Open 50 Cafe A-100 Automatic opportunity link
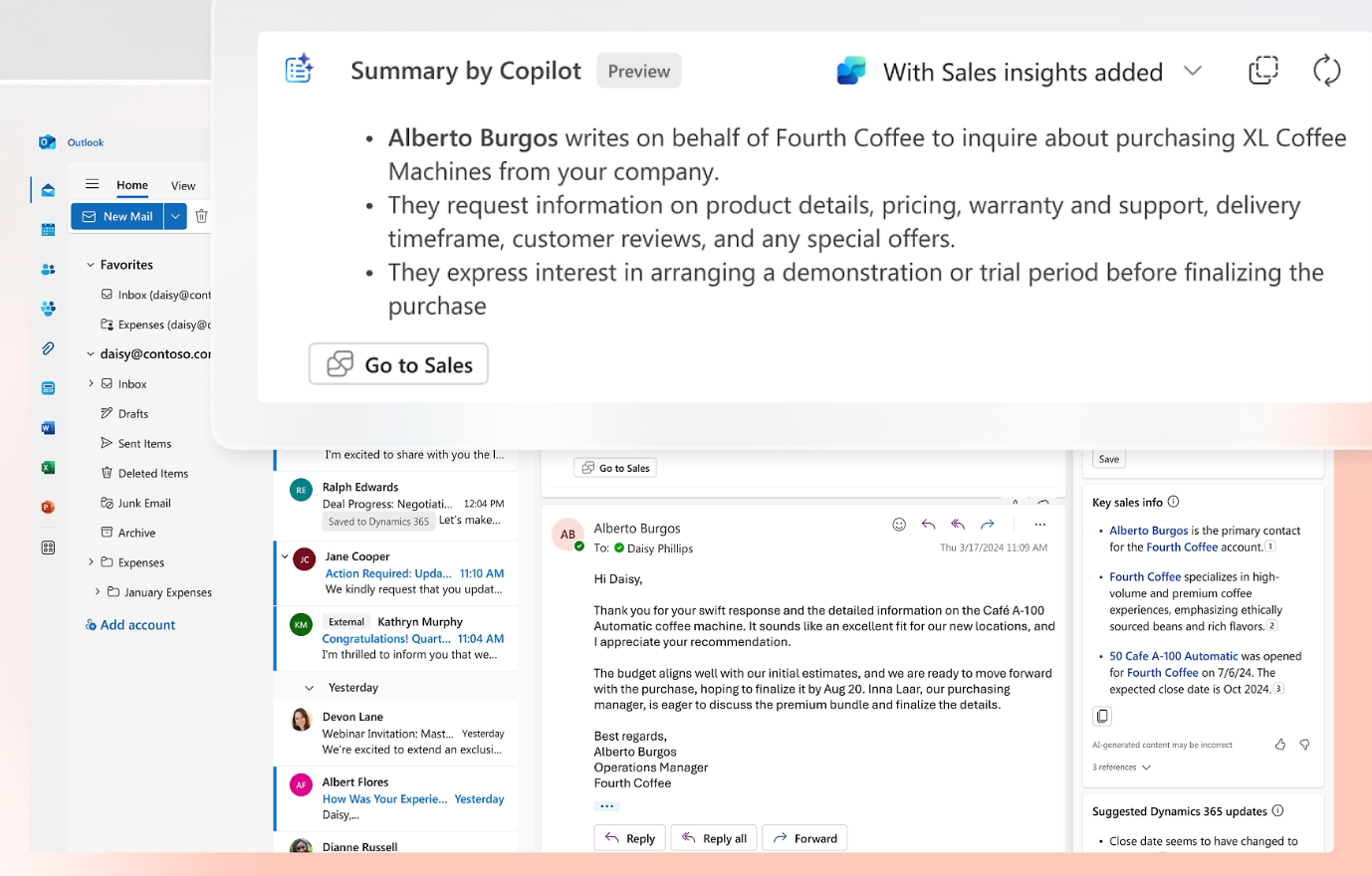This screenshot has width=1372, height=876. 1174,656
